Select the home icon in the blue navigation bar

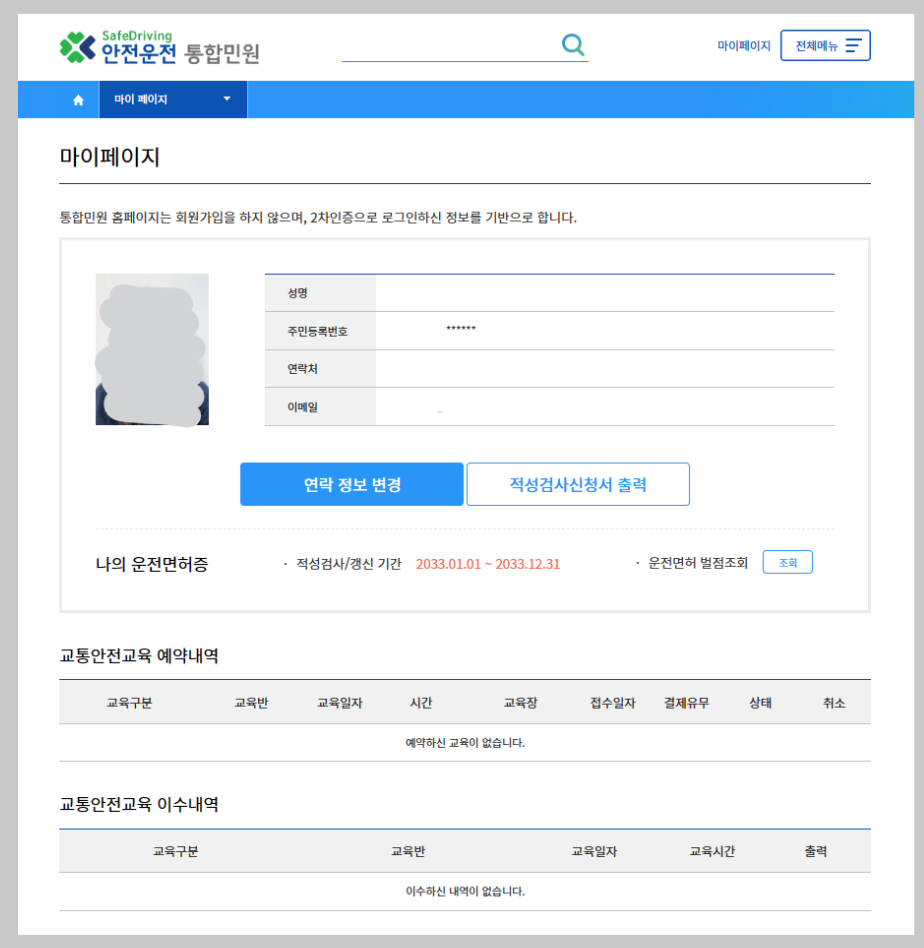pyautogui.click(x=77, y=99)
